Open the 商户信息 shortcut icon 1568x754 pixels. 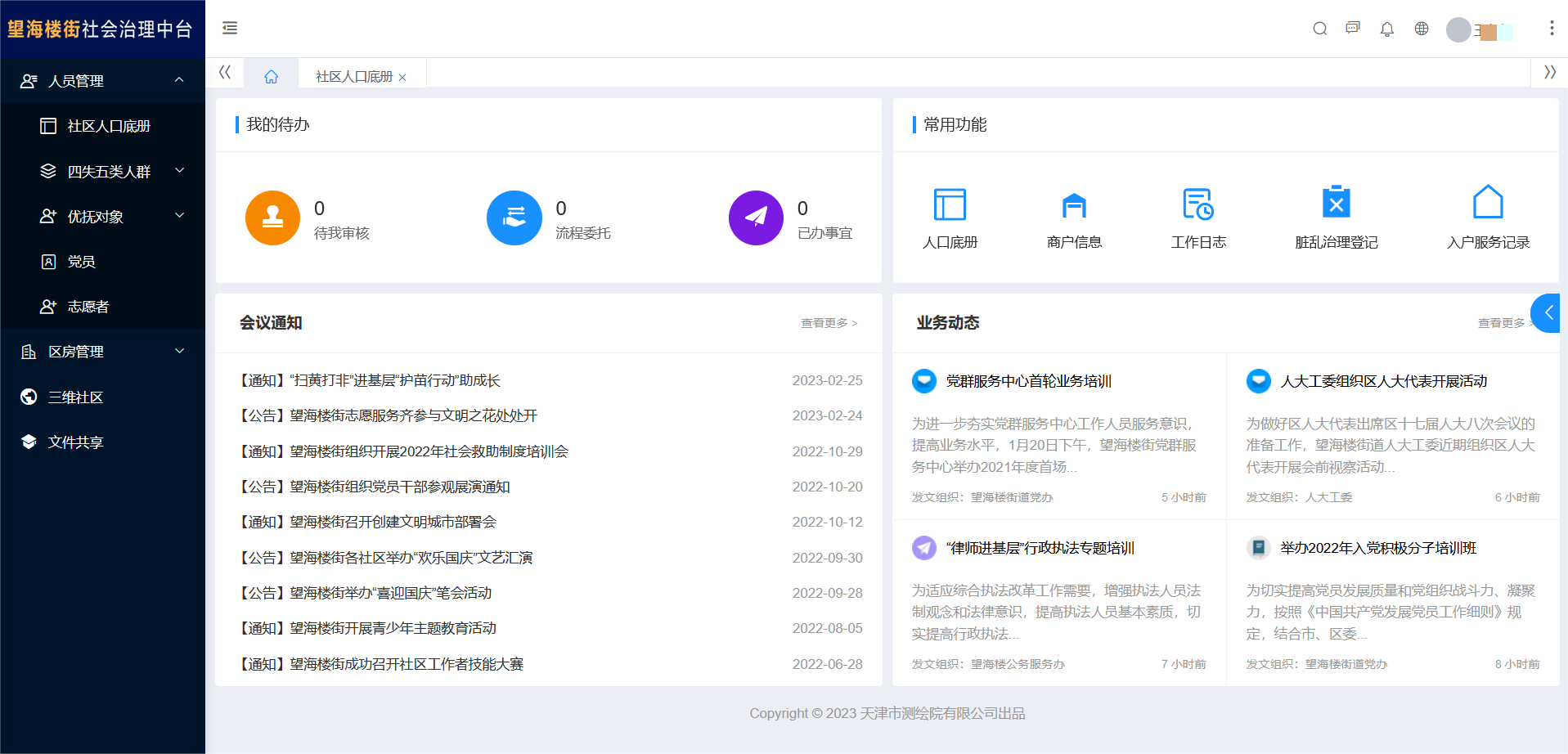[x=1074, y=204]
